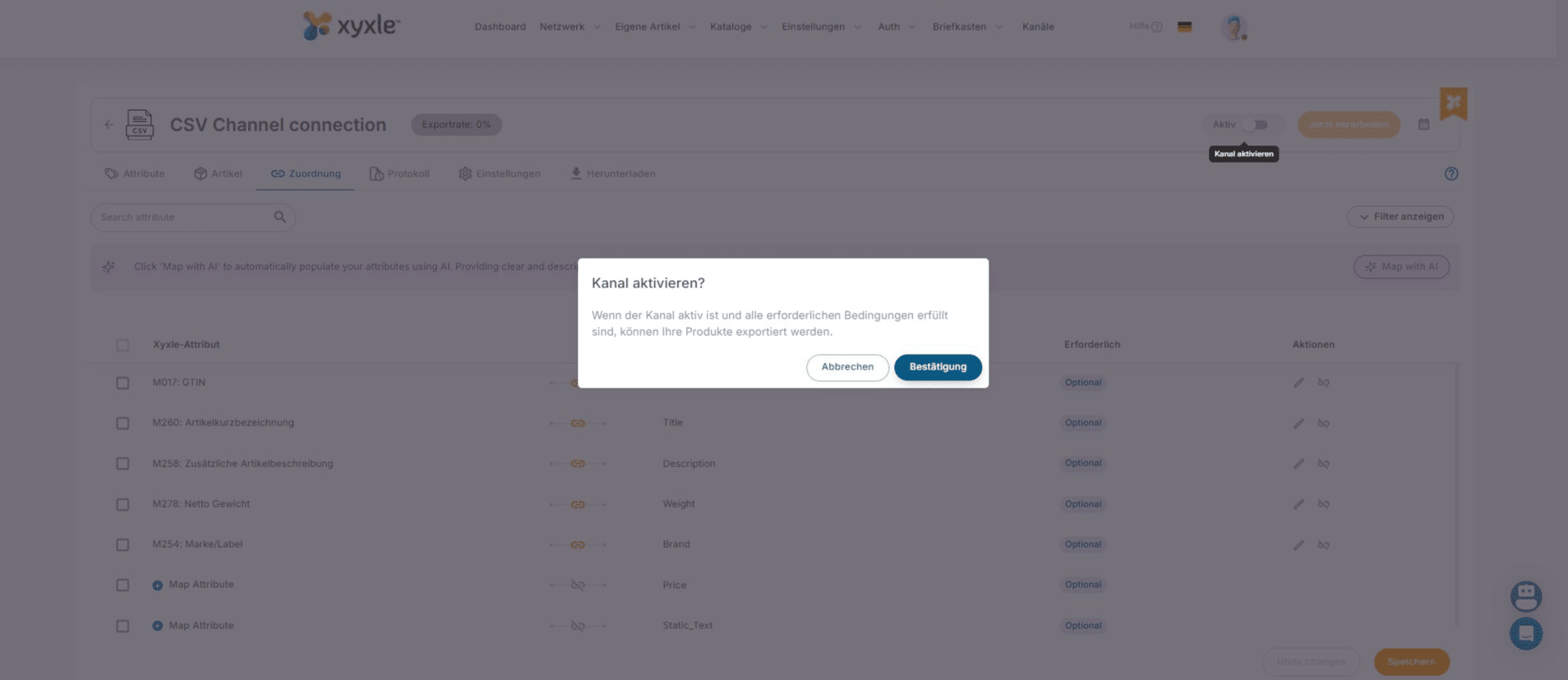Check the M017: GTIN row checkbox
1568x680 pixels.
tap(122, 383)
